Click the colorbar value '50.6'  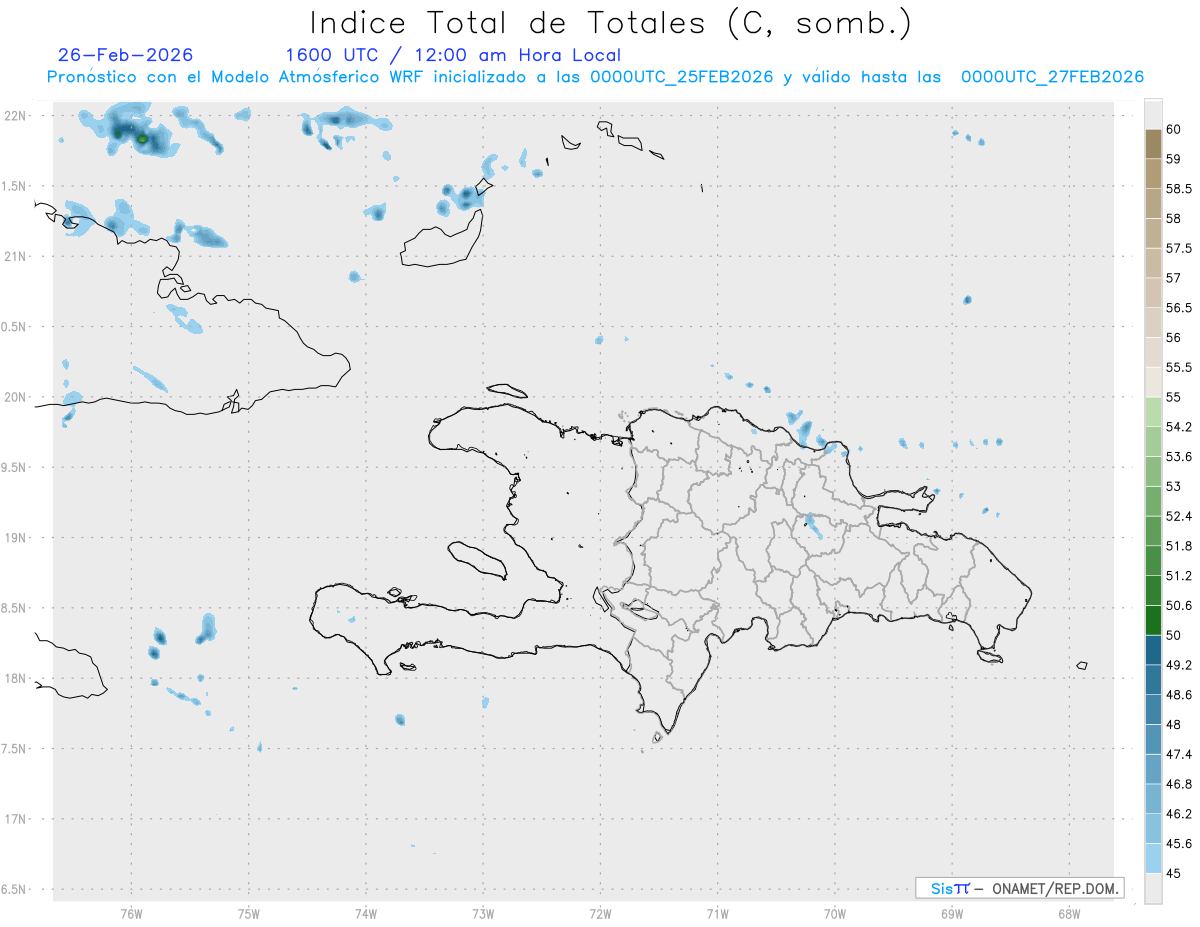(1179, 605)
